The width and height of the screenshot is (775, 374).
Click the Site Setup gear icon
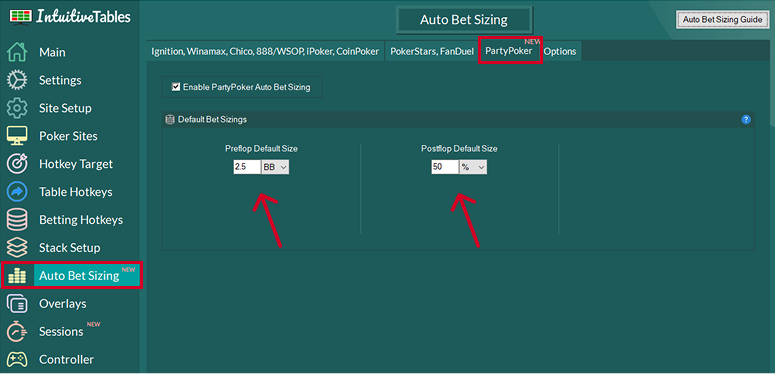(17, 108)
